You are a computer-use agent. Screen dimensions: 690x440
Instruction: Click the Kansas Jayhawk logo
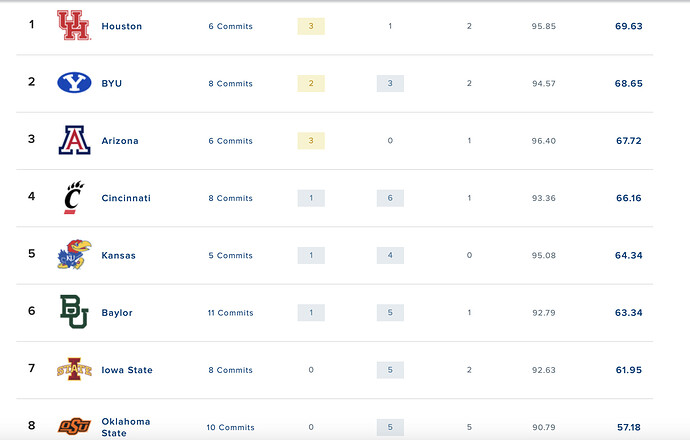(74, 254)
